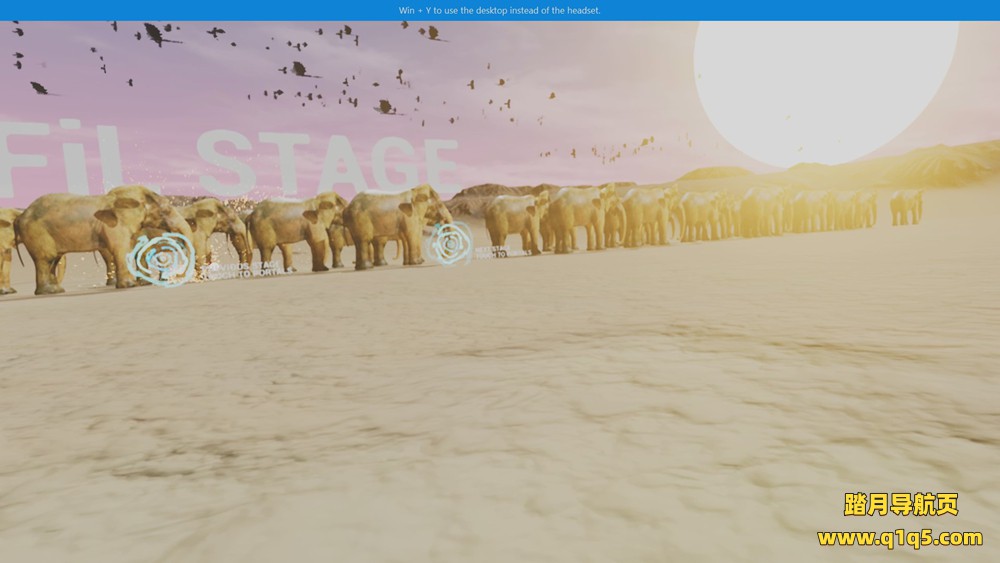The height and width of the screenshot is (563, 1000).
Task: Touch the Previous Stage swirl portal
Action: (x=161, y=259)
